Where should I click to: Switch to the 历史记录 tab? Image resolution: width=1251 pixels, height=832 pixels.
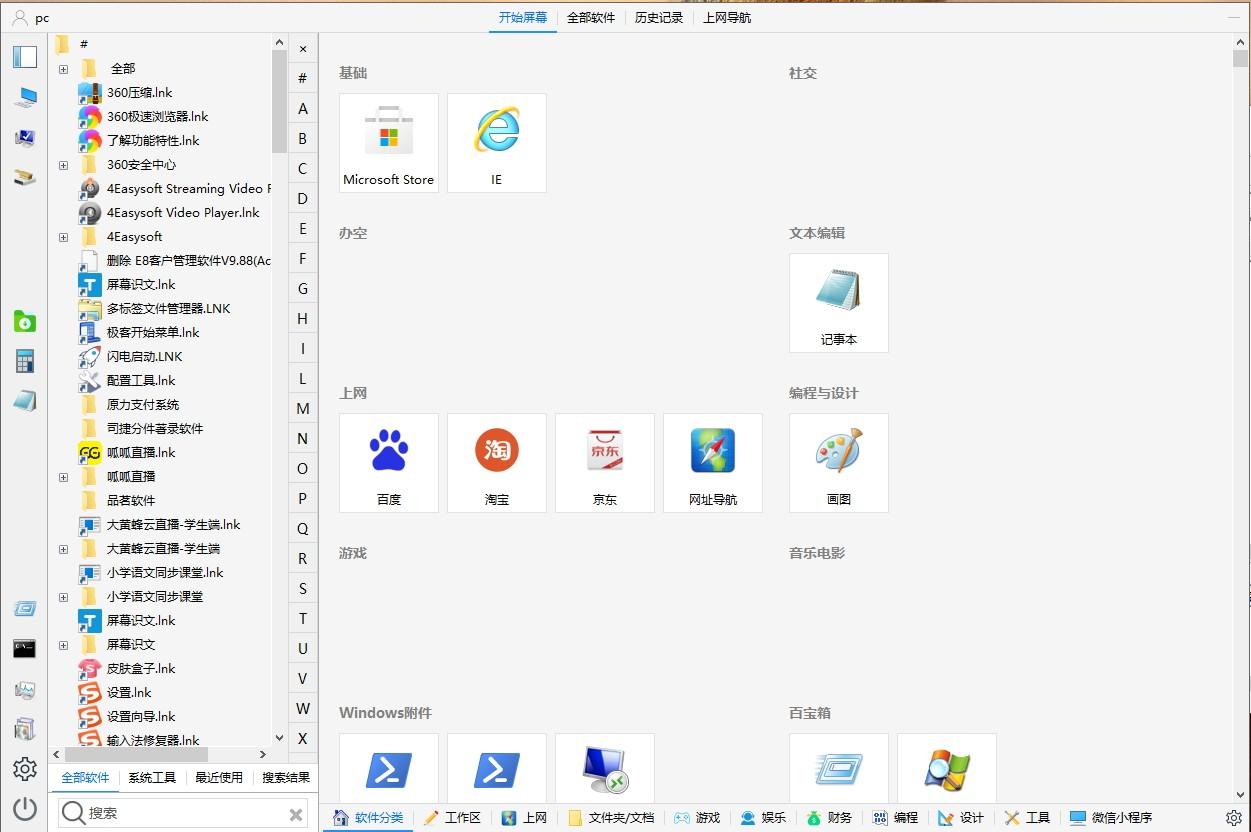coord(659,18)
